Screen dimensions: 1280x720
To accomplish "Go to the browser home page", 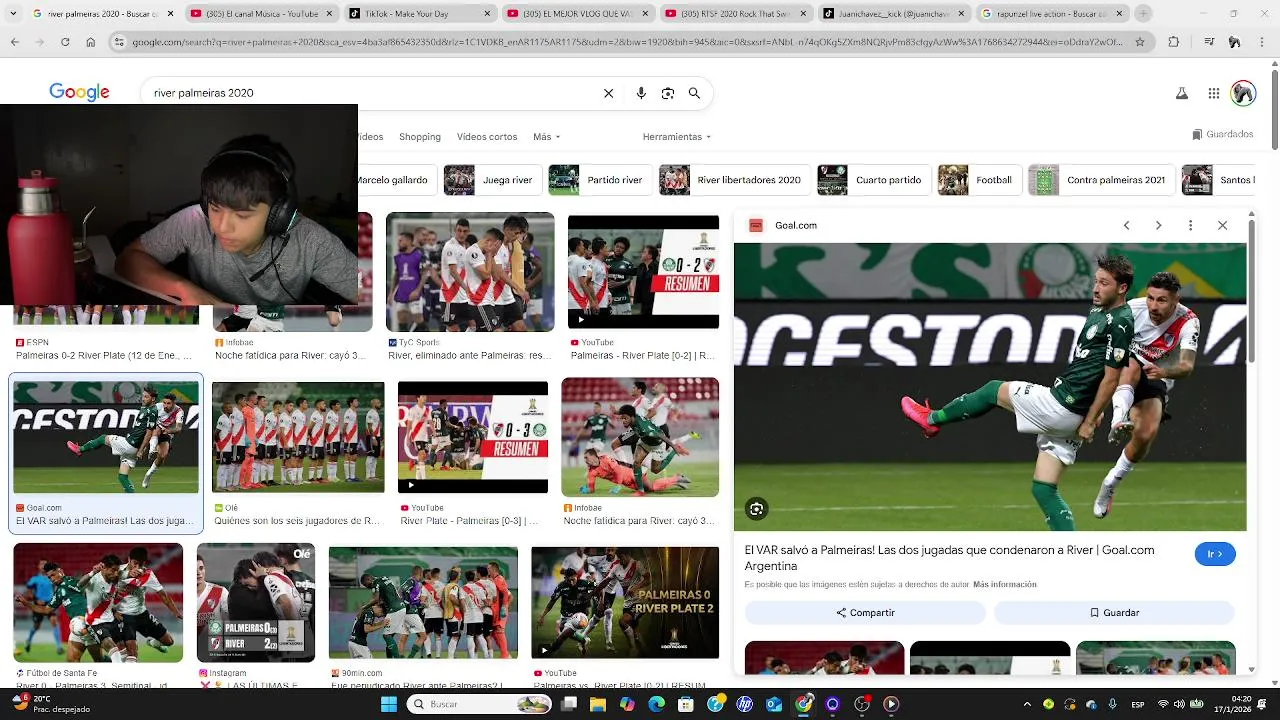I will (90, 42).
